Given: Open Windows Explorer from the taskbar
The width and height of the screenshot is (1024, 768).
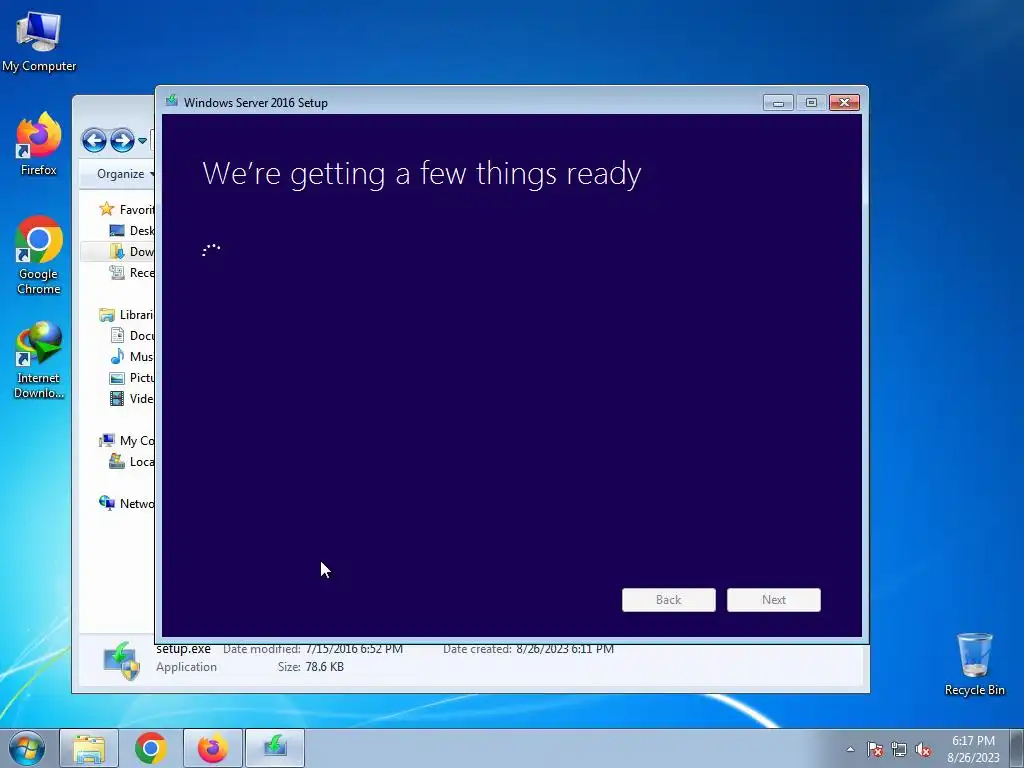Looking at the screenshot, I should tap(89, 748).
